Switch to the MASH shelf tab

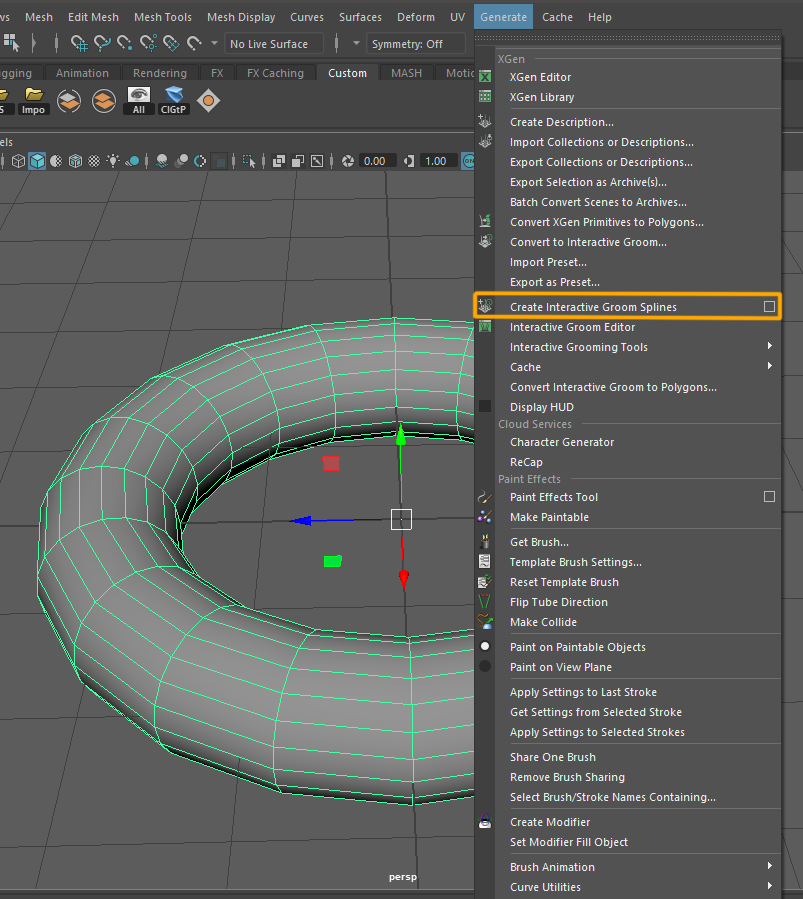[406, 73]
